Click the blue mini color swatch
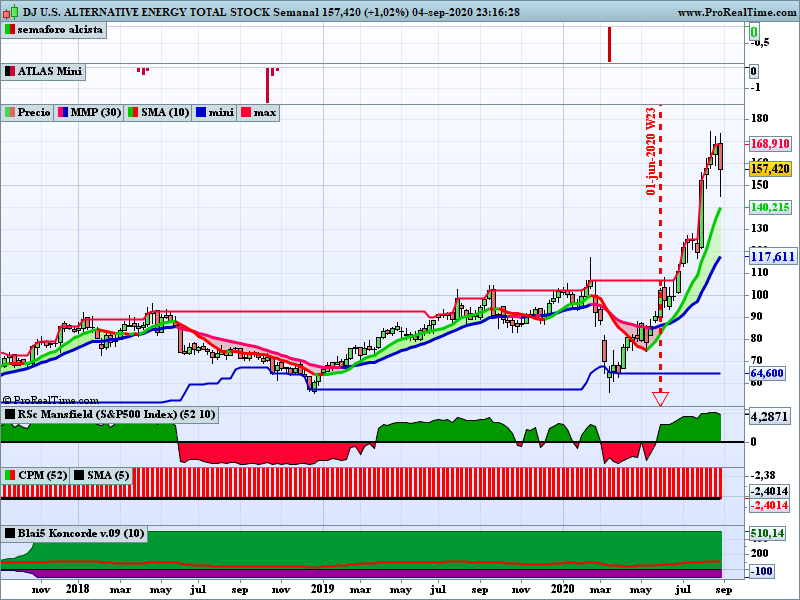Viewport: 800px width, 600px height. click(201, 112)
